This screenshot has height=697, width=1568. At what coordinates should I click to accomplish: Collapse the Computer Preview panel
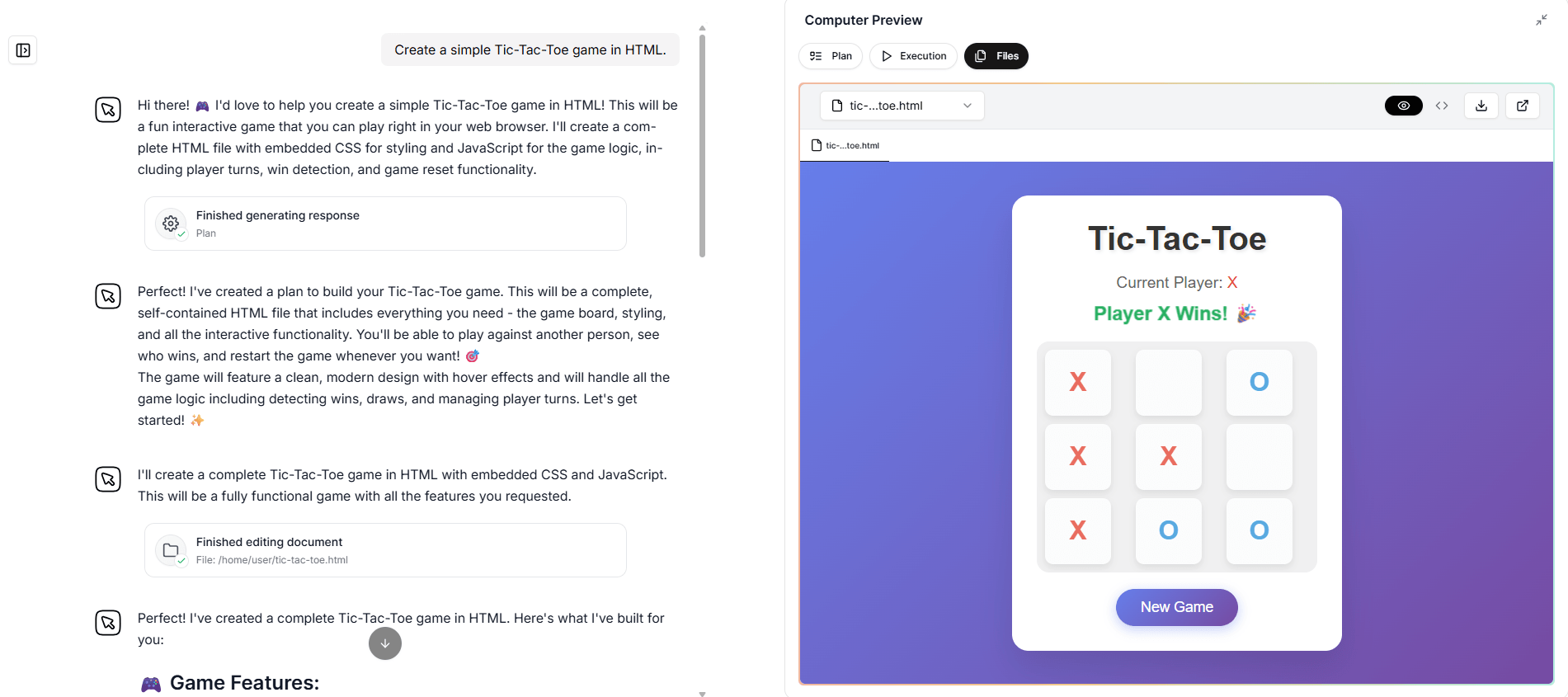pyautogui.click(x=1541, y=20)
